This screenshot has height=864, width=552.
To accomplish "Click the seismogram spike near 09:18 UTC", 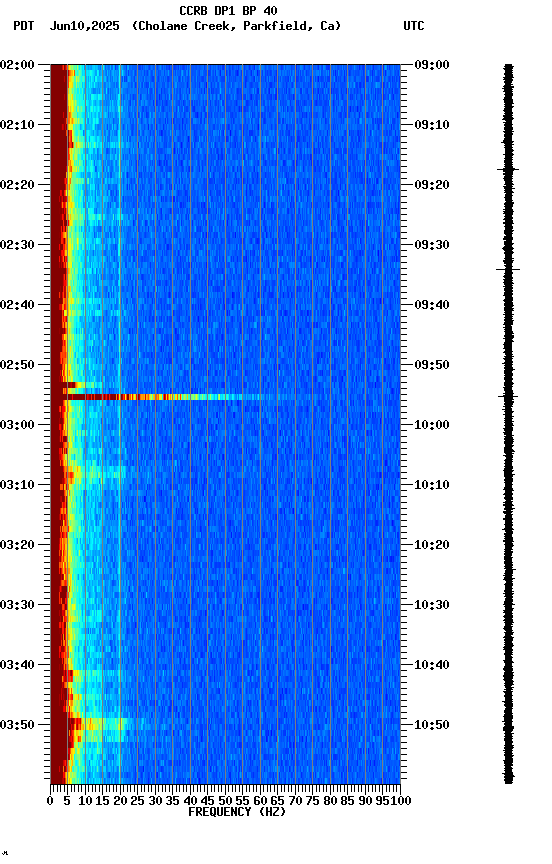I will tap(508, 170).
